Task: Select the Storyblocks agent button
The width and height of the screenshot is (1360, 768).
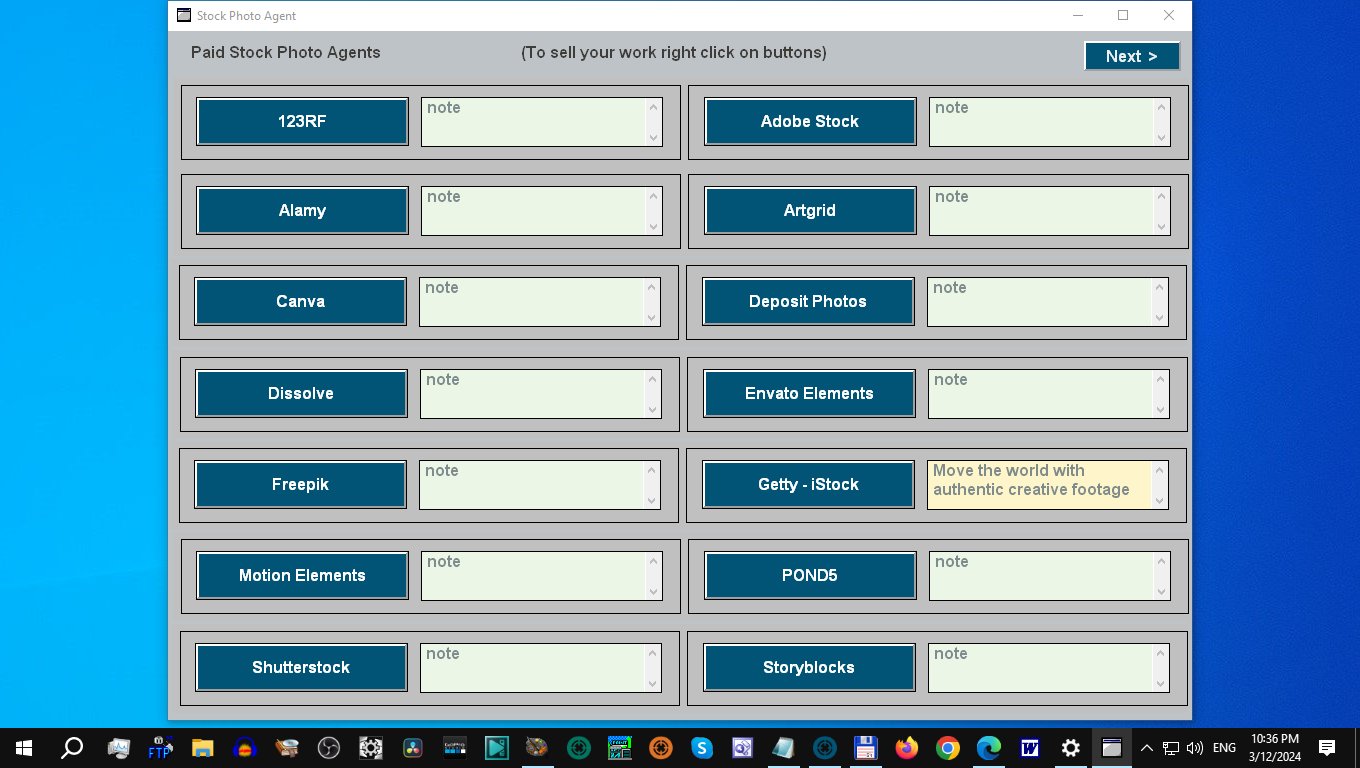Action: point(809,667)
